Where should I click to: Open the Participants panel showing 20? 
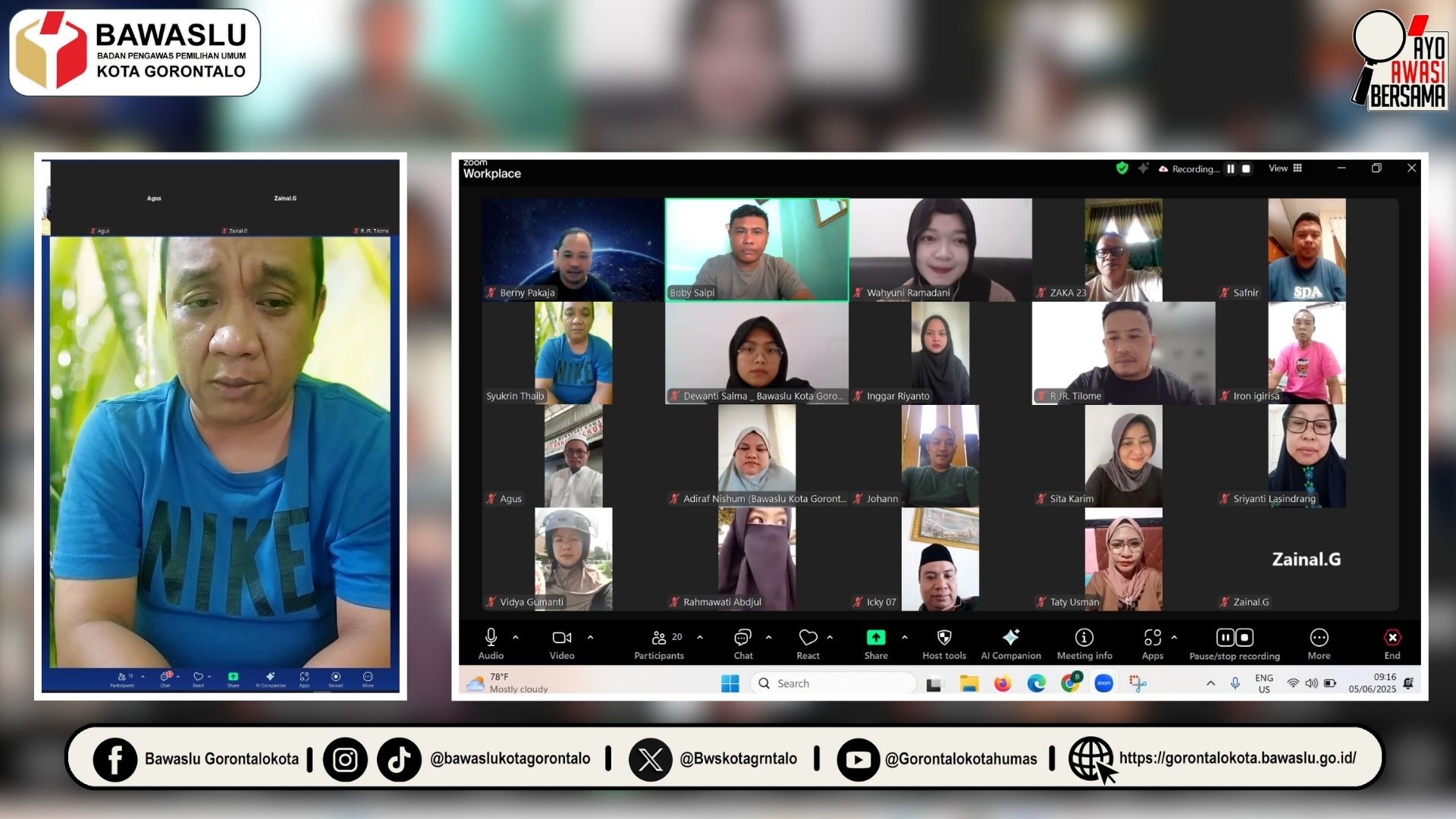(659, 644)
